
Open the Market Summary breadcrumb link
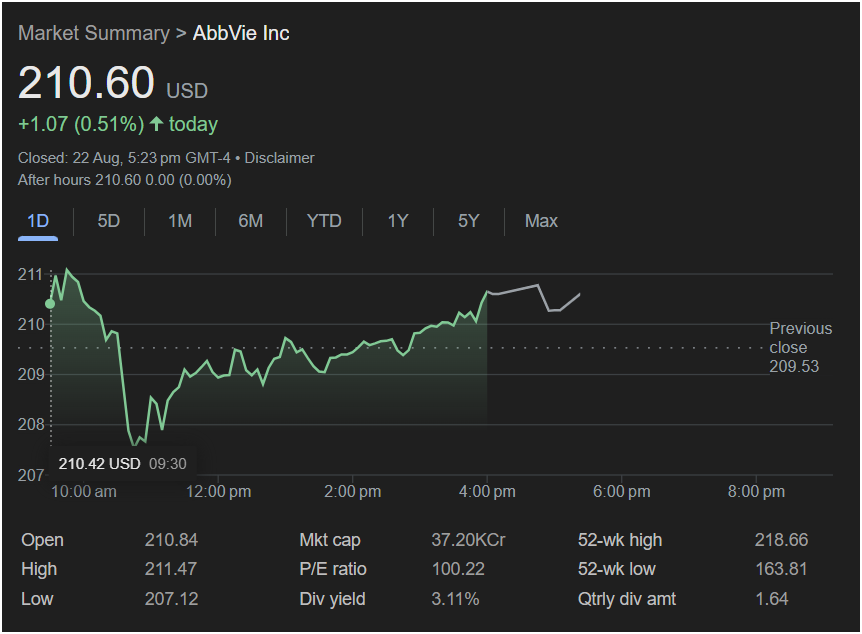point(93,33)
